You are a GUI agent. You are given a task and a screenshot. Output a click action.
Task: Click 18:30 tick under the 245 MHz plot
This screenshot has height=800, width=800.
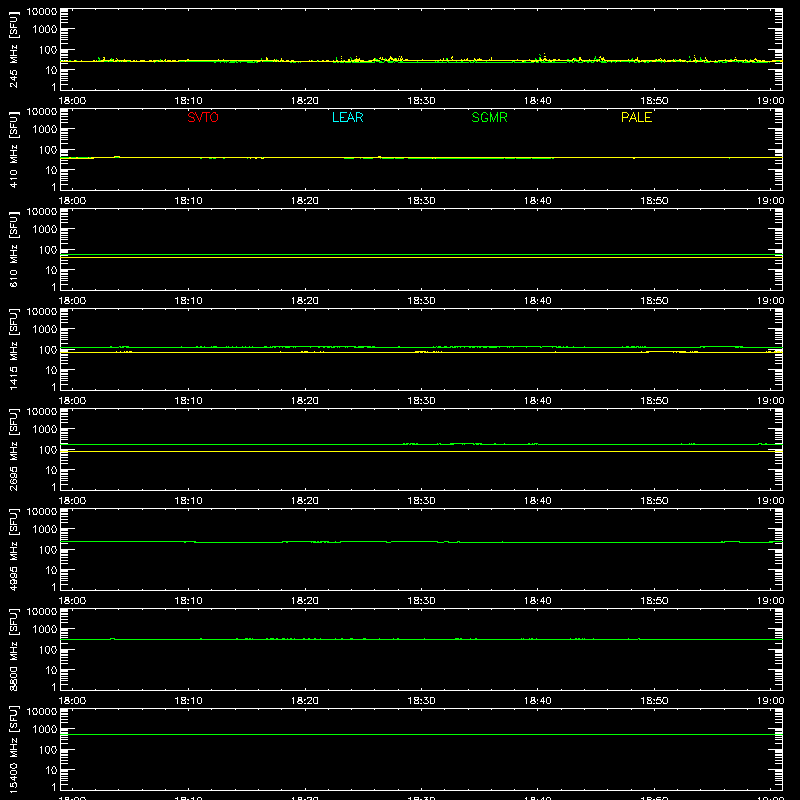(421, 101)
